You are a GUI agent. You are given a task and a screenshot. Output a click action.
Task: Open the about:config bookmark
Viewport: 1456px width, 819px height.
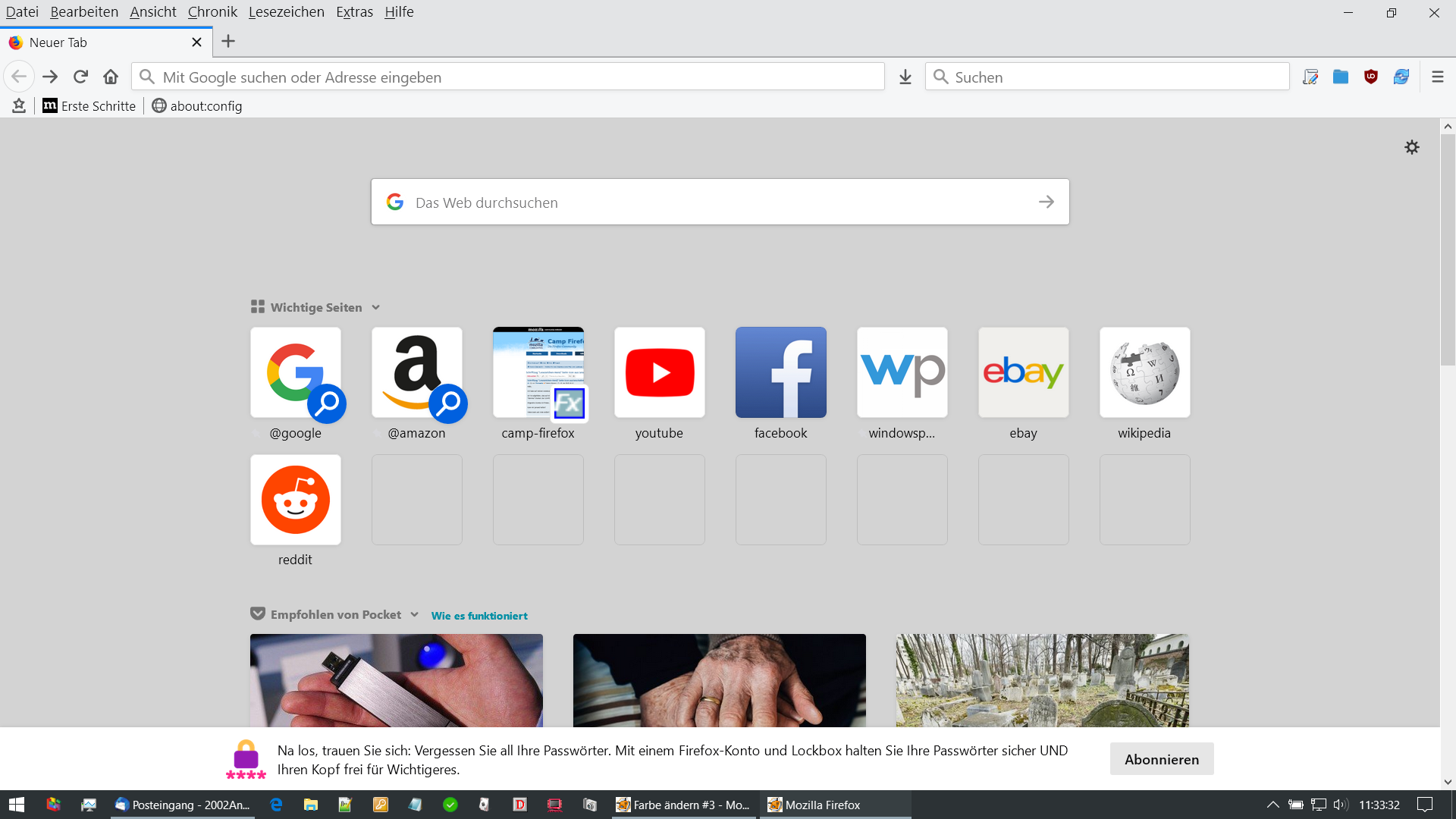tap(197, 106)
